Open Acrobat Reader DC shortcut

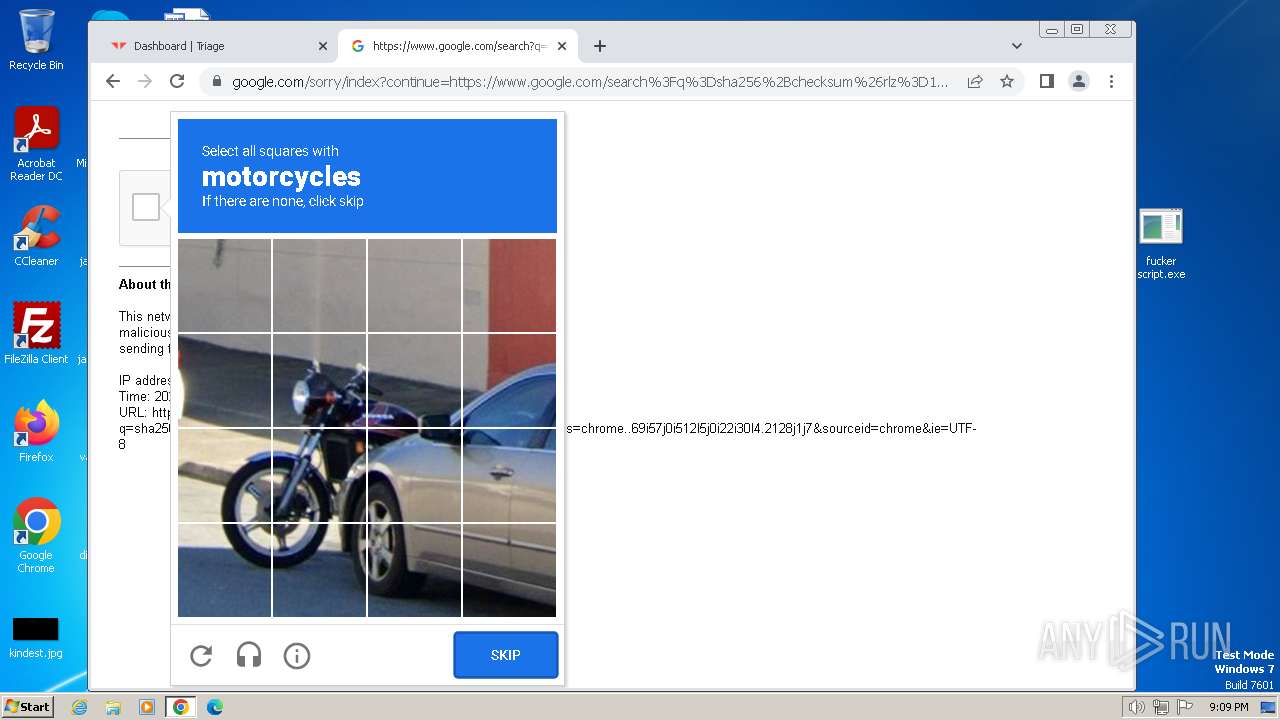tap(36, 144)
